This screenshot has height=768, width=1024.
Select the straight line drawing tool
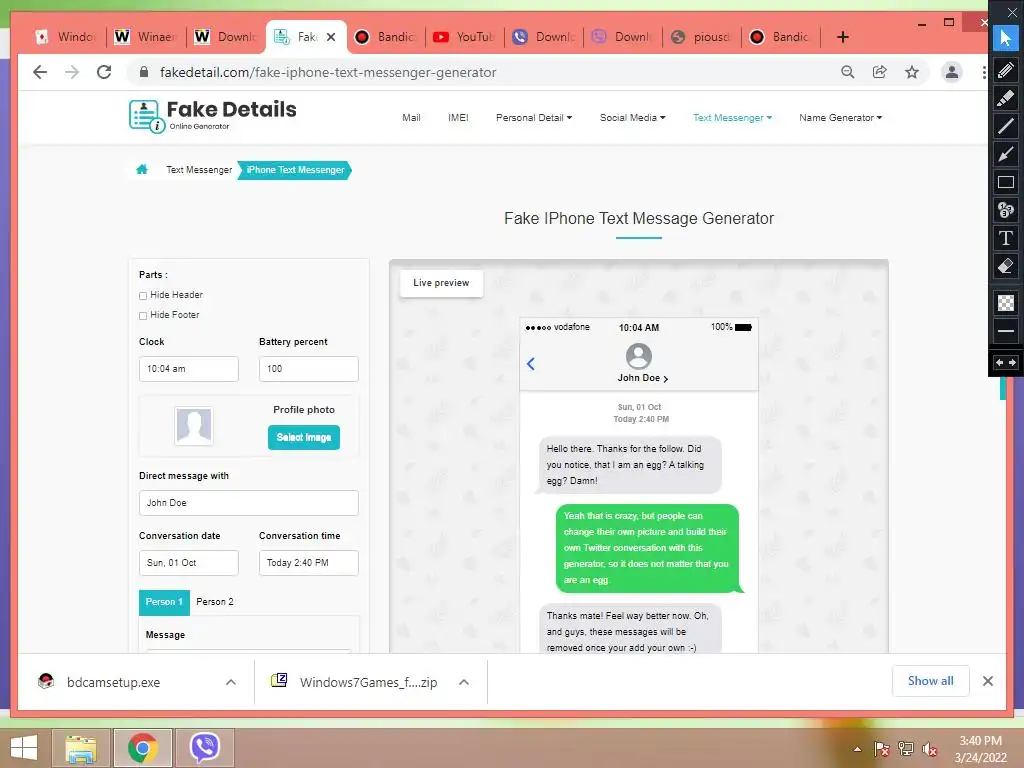tap(1006, 125)
